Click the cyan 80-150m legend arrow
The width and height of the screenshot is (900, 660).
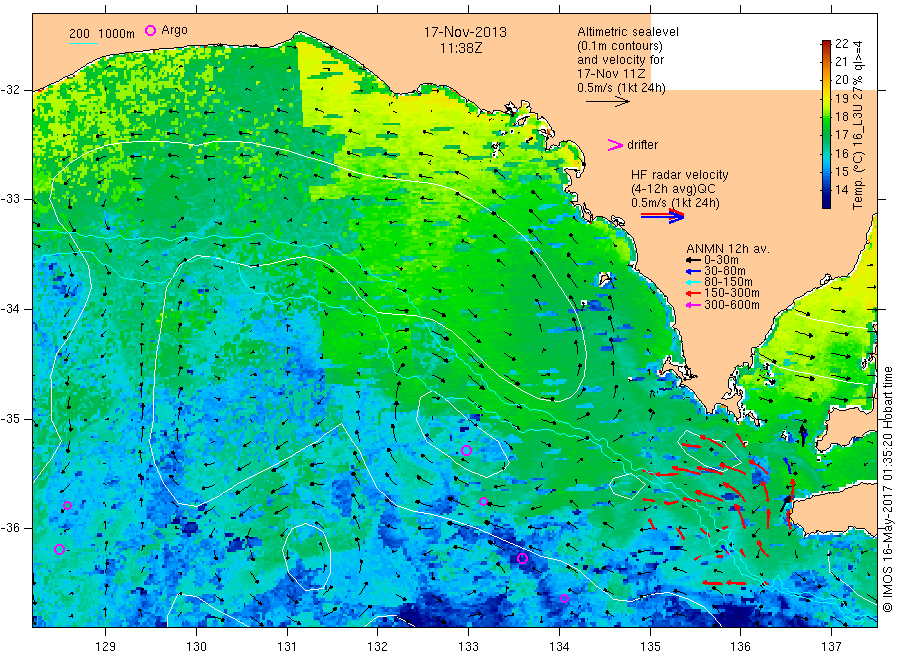click(x=693, y=282)
